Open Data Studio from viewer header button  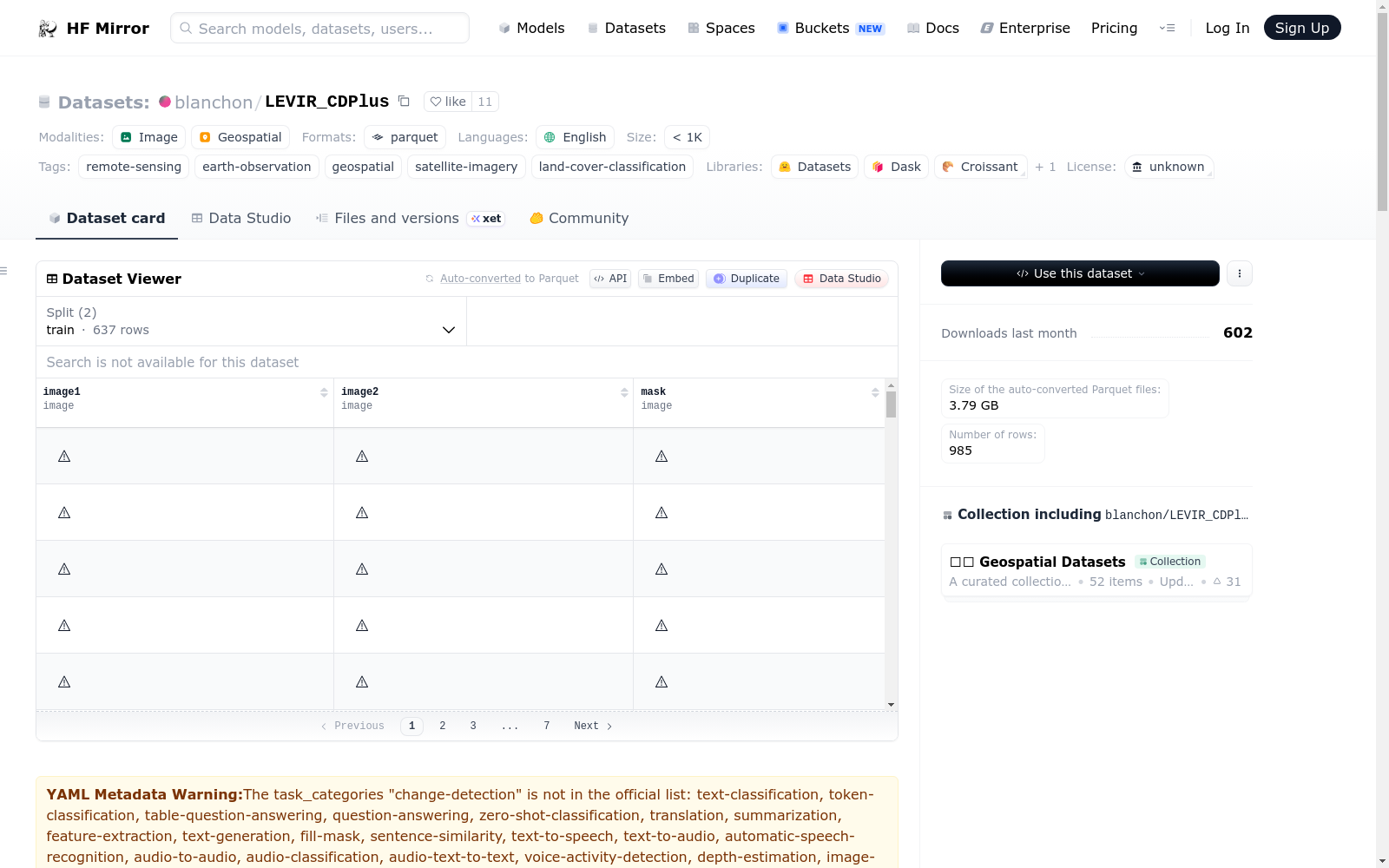coord(841,279)
